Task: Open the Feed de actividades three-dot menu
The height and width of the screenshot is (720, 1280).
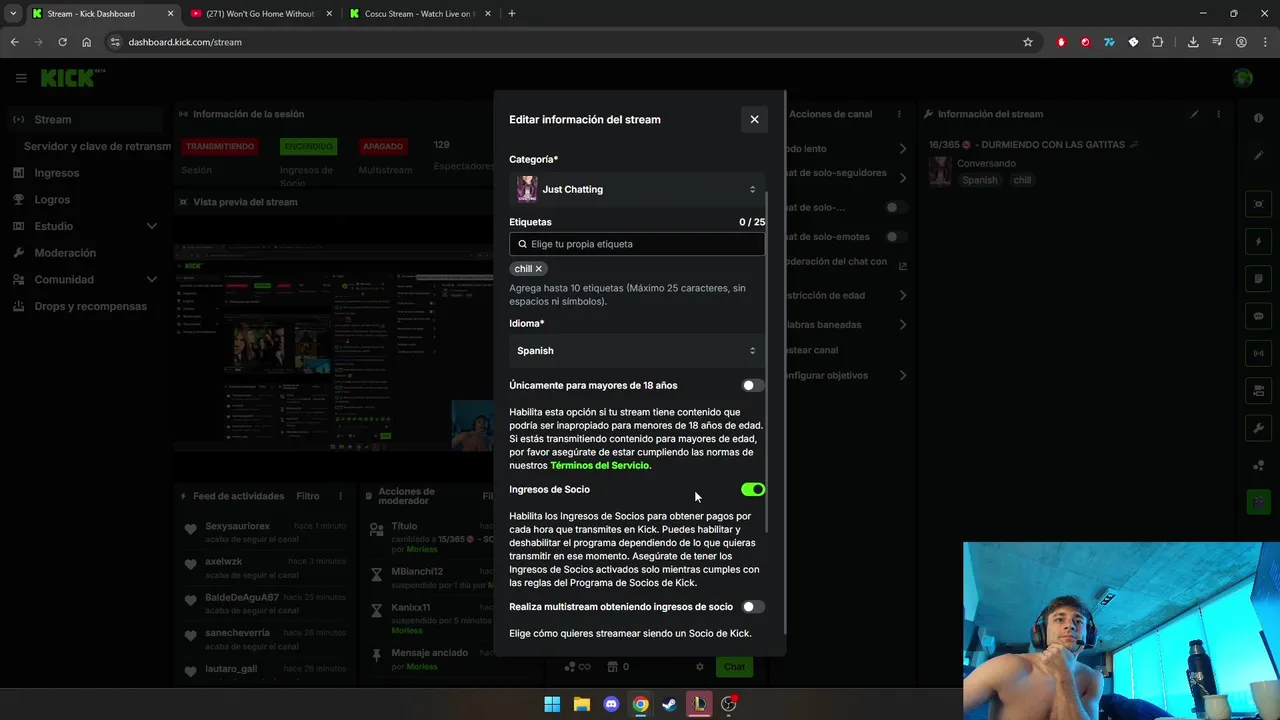Action: (340, 496)
